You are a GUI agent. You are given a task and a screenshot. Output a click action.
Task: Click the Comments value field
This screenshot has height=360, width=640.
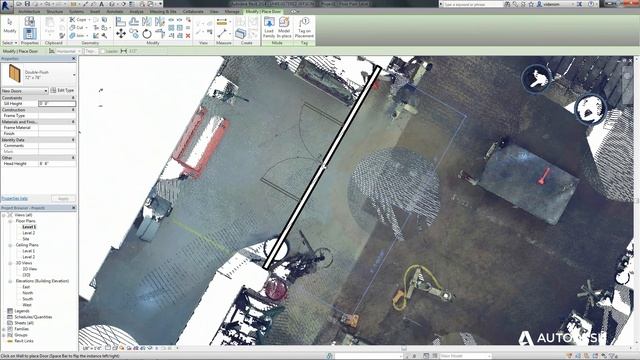pyautogui.click(x=57, y=145)
